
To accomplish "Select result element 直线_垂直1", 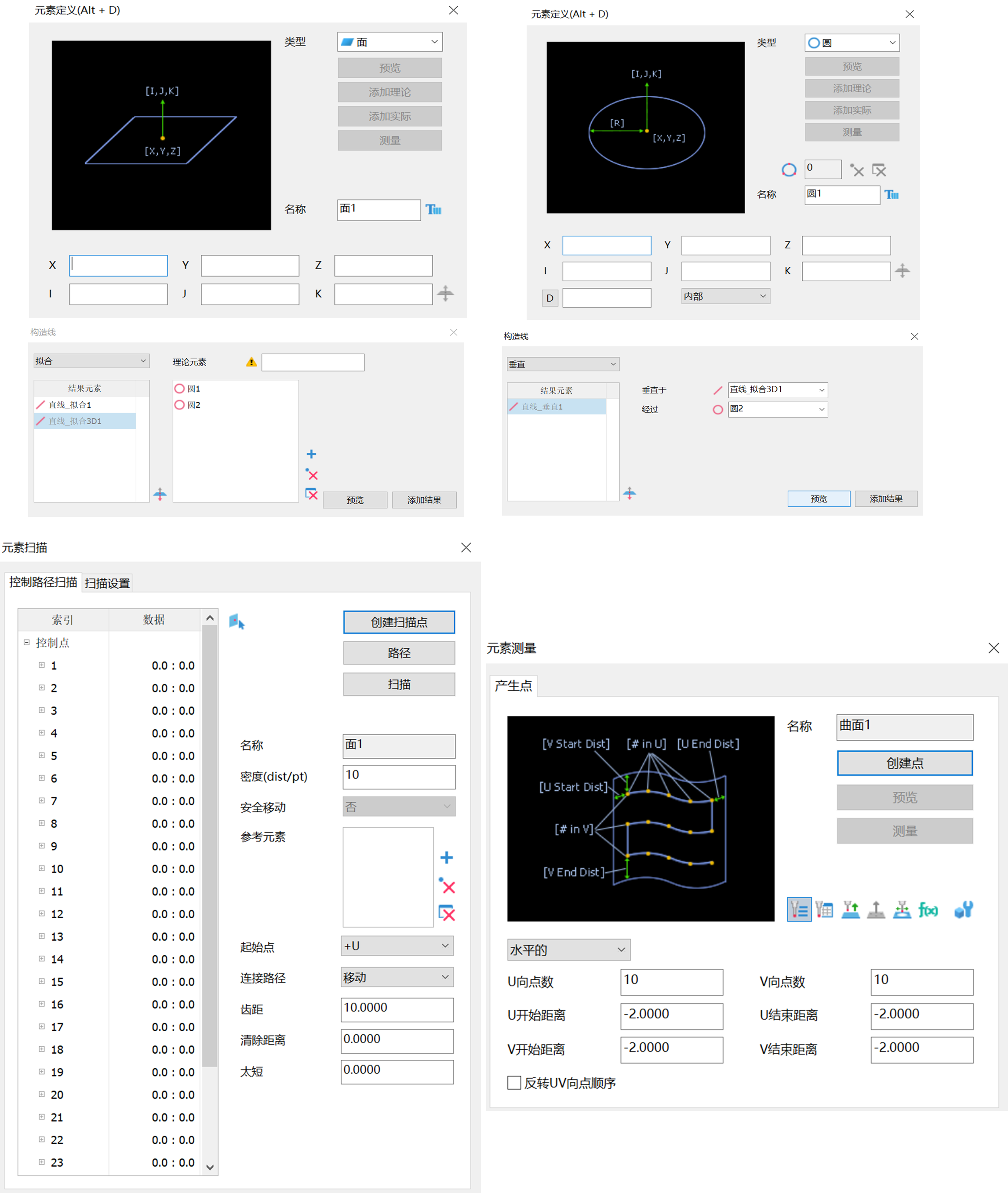I will [x=557, y=407].
